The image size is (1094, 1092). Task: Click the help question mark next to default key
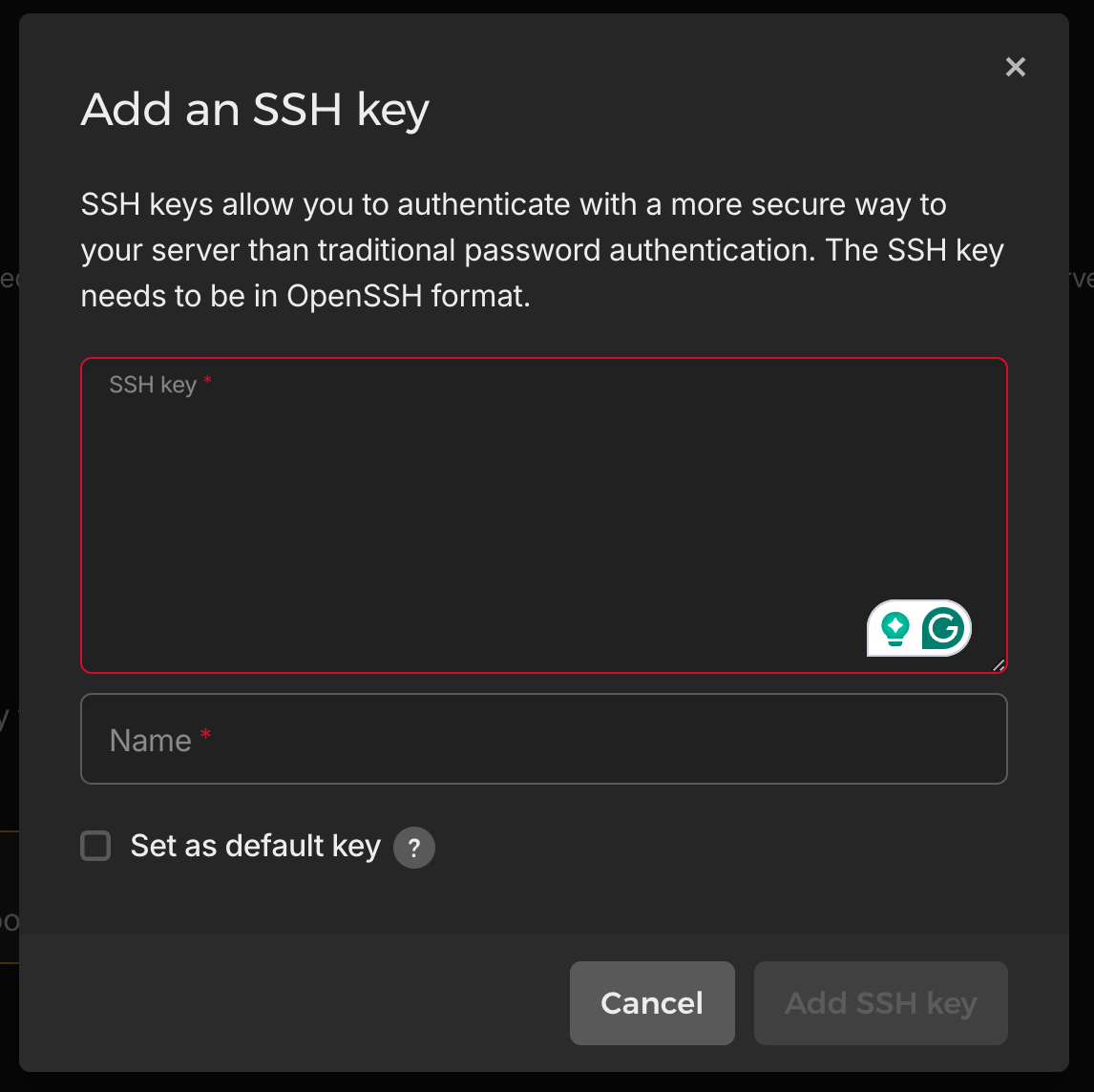[x=413, y=847]
